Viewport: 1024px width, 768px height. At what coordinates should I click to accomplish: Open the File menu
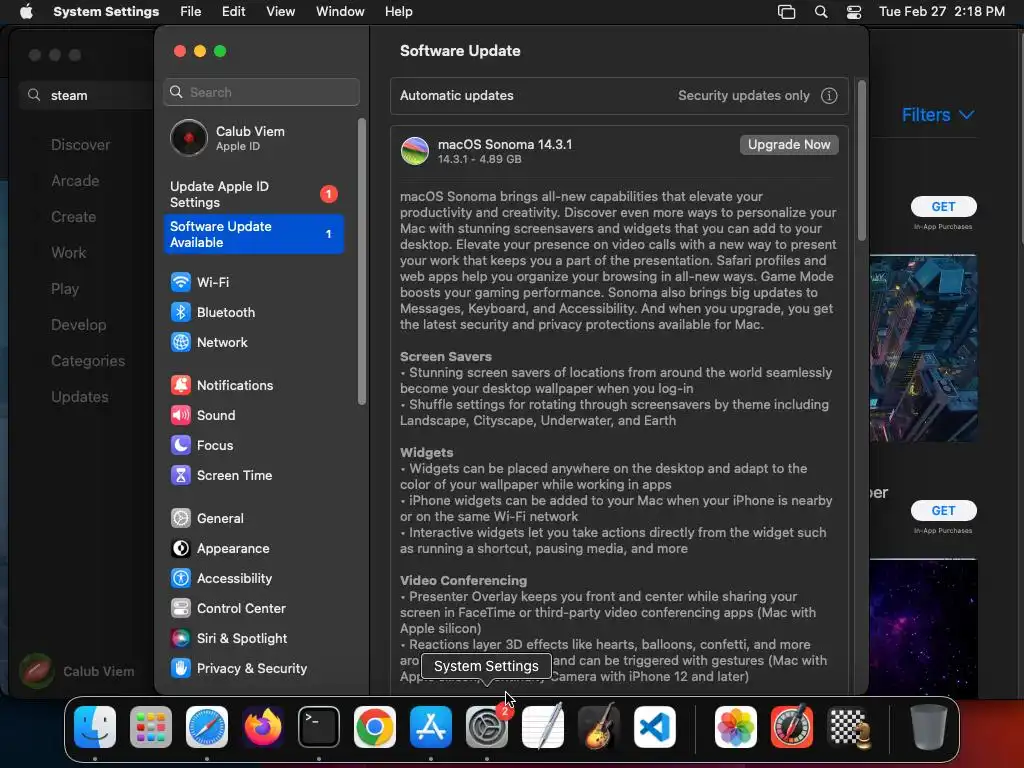(191, 12)
